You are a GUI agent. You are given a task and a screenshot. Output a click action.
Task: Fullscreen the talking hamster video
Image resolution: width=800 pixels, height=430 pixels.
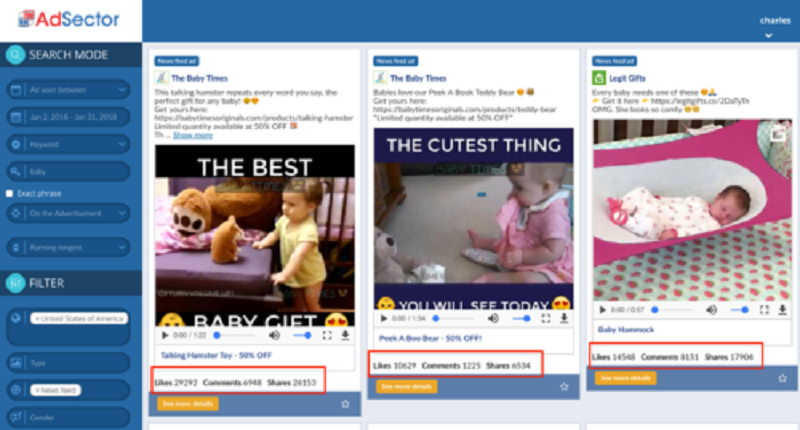point(327,335)
